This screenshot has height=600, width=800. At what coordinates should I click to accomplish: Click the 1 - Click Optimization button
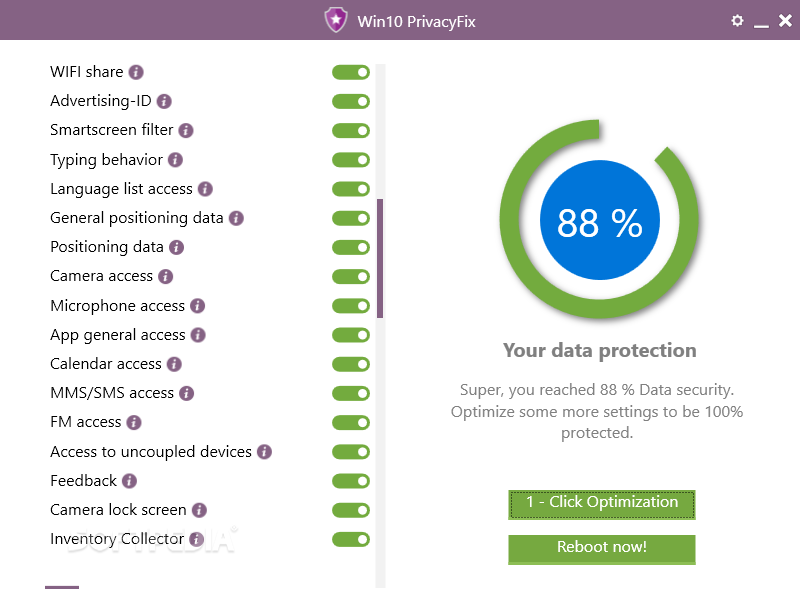(x=602, y=505)
